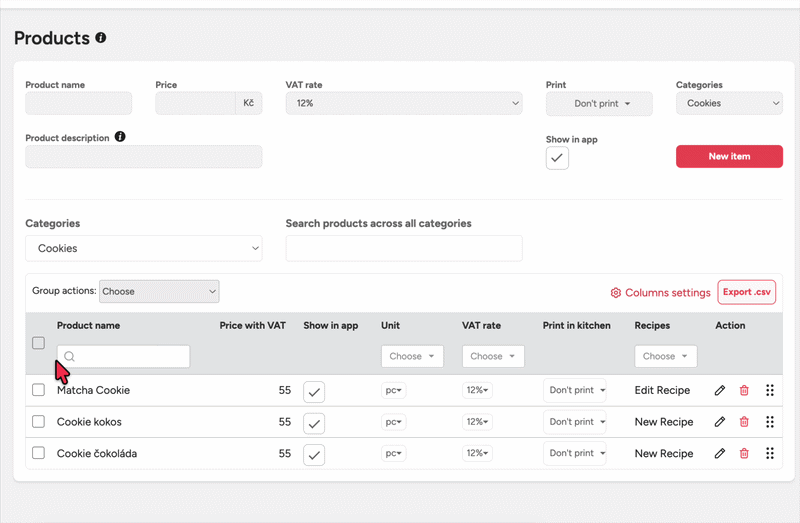
Task: Click the Search products across all categories field
Action: pyautogui.click(x=404, y=248)
